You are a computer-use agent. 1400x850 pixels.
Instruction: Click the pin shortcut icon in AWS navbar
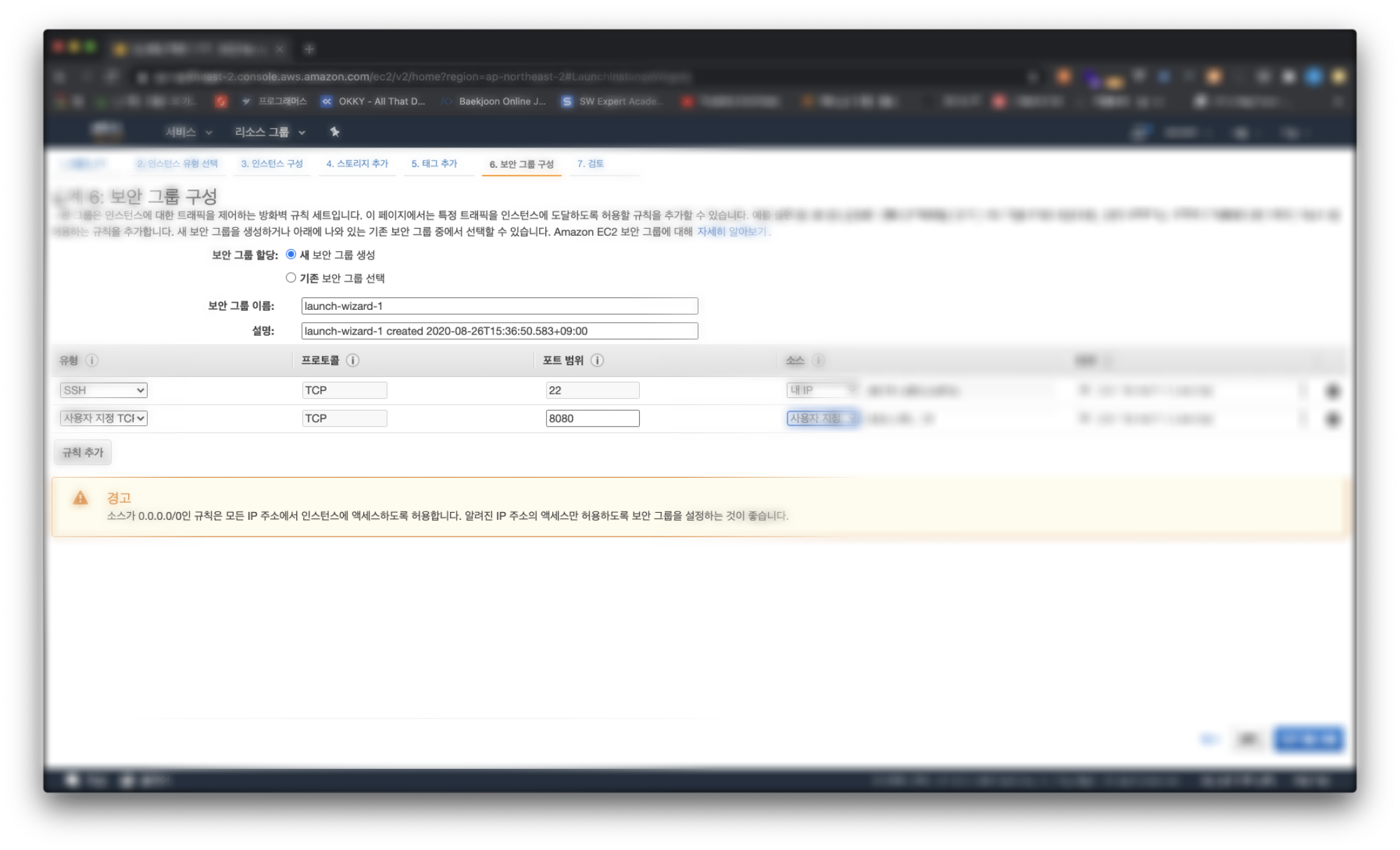click(x=335, y=132)
